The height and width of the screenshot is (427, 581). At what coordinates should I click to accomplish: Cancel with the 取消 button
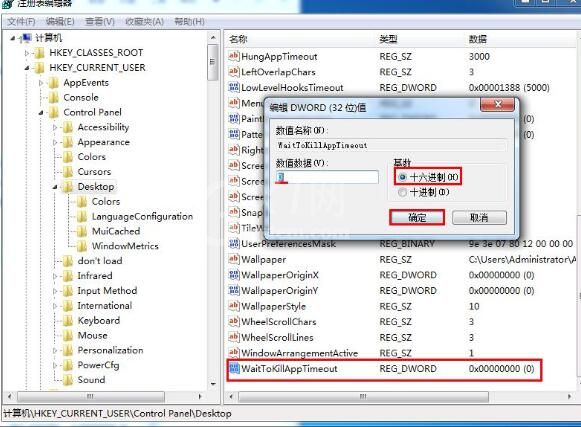pos(479,218)
